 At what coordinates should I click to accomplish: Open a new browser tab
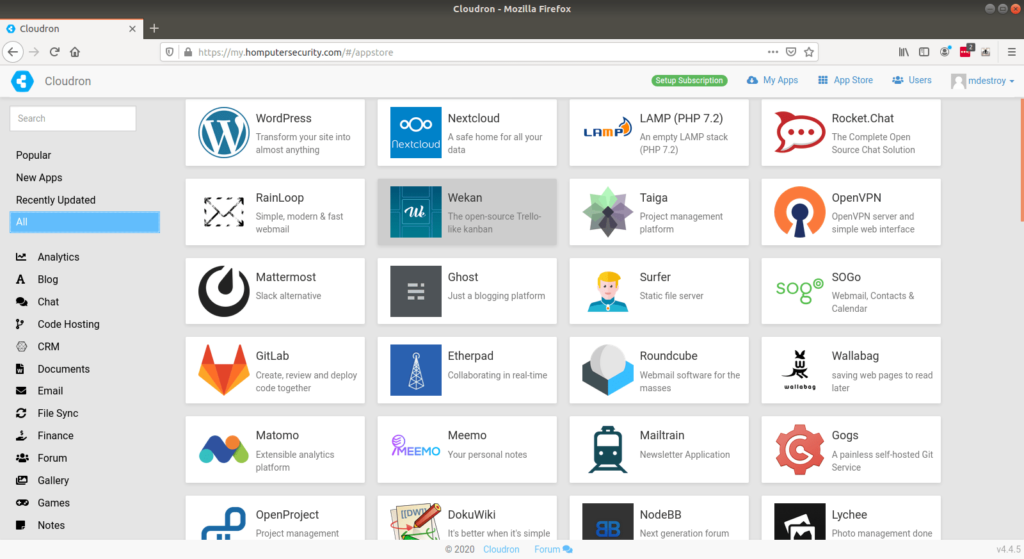point(154,28)
